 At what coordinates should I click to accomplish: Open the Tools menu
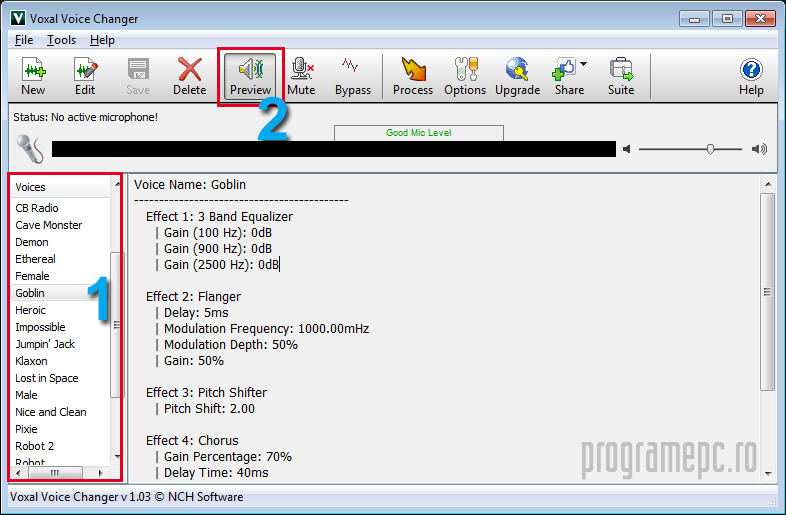click(x=61, y=40)
